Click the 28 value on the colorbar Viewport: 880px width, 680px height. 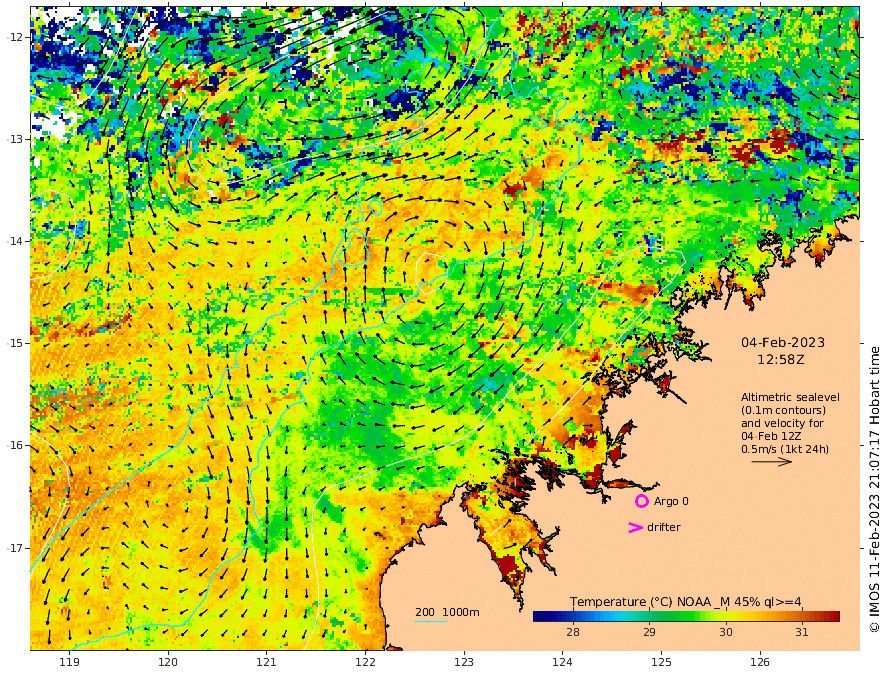[572, 632]
